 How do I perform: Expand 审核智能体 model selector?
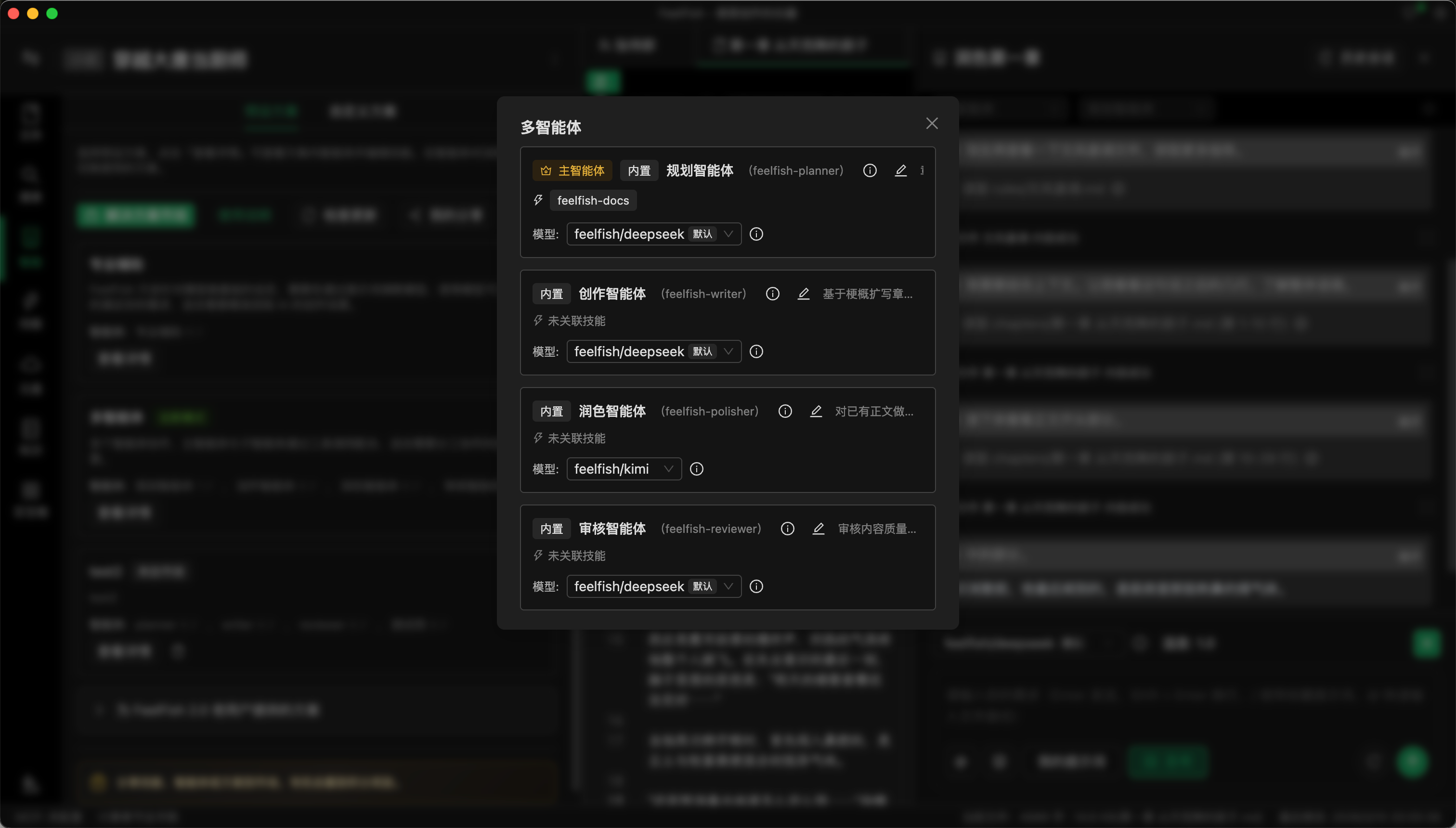click(x=653, y=586)
